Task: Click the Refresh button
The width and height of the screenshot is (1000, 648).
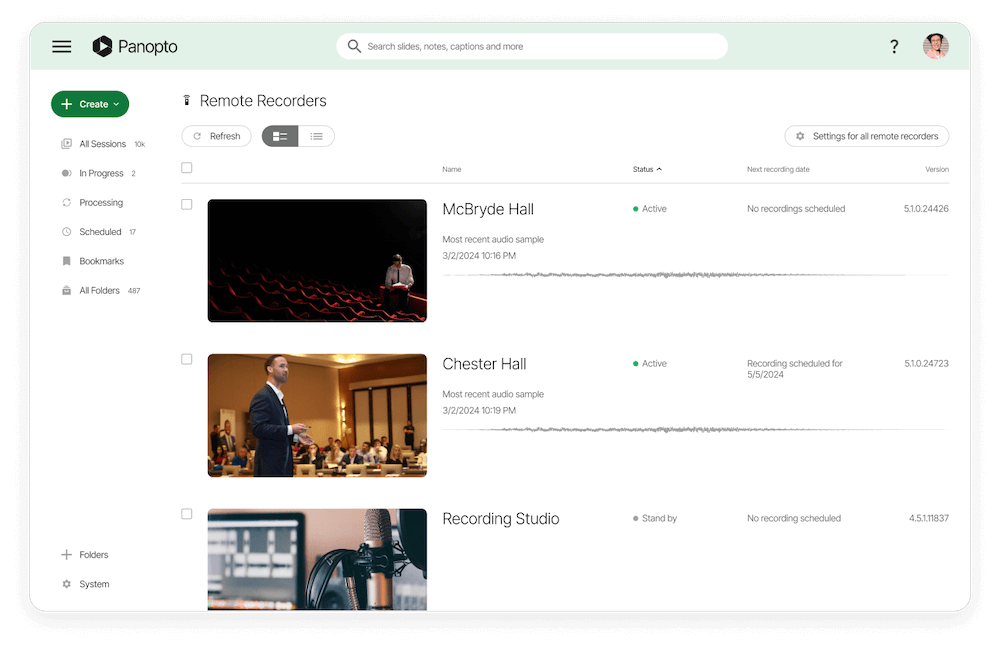Action: coord(216,135)
